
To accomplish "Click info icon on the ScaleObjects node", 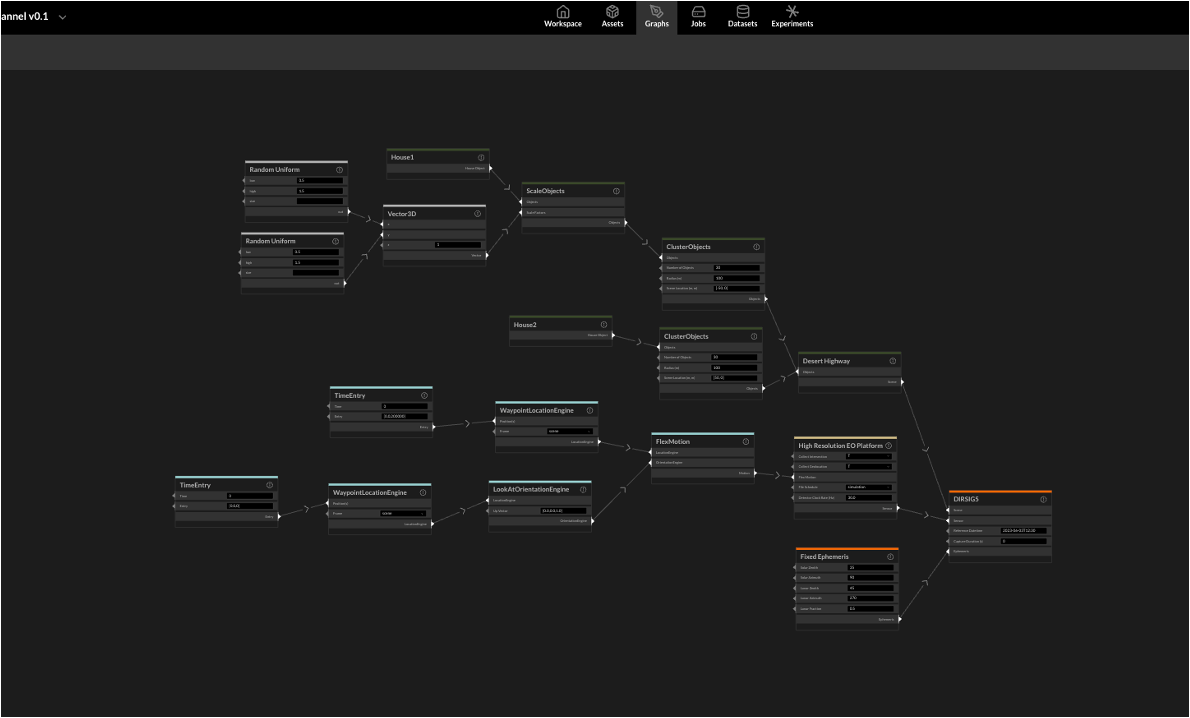I will 616,191.
